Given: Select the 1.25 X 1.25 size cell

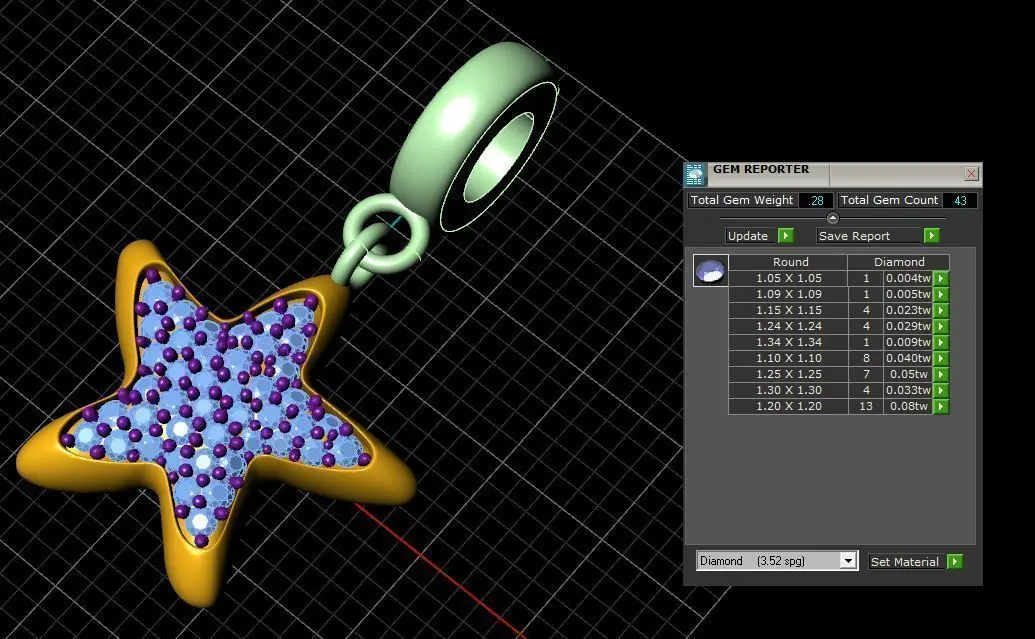Looking at the screenshot, I should tap(789, 374).
